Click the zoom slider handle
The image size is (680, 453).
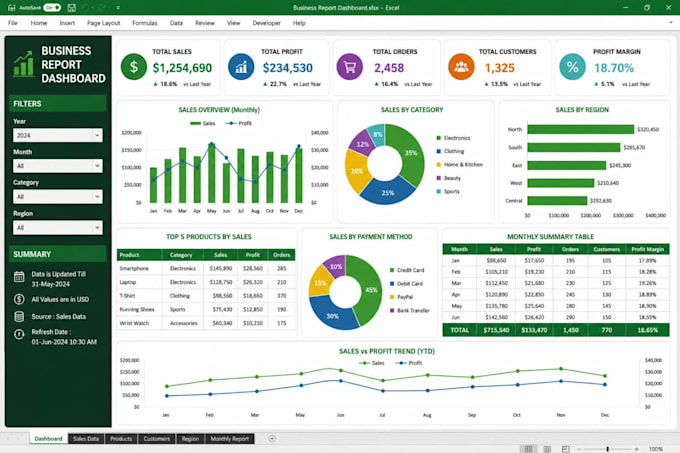coord(608,449)
